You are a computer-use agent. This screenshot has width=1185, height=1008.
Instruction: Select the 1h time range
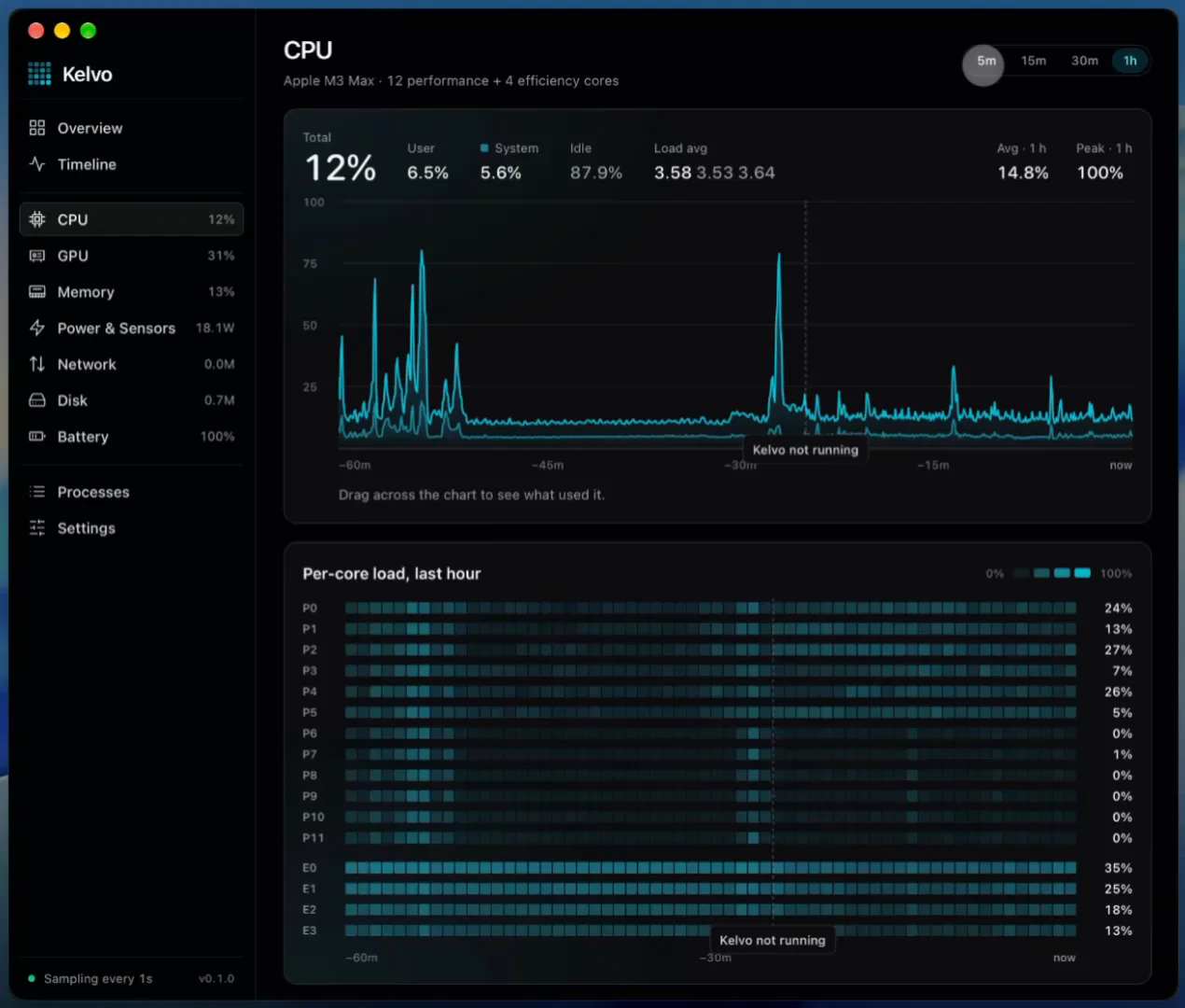pos(1130,61)
